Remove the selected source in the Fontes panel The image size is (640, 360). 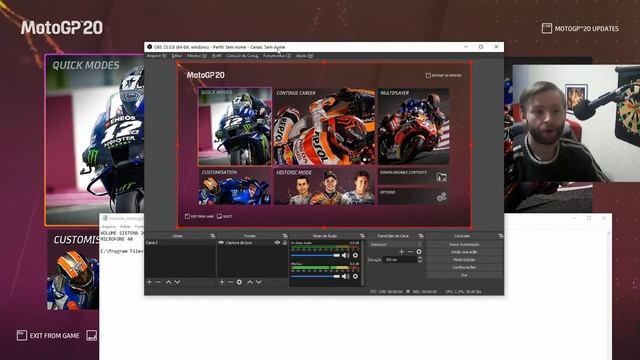click(x=230, y=282)
